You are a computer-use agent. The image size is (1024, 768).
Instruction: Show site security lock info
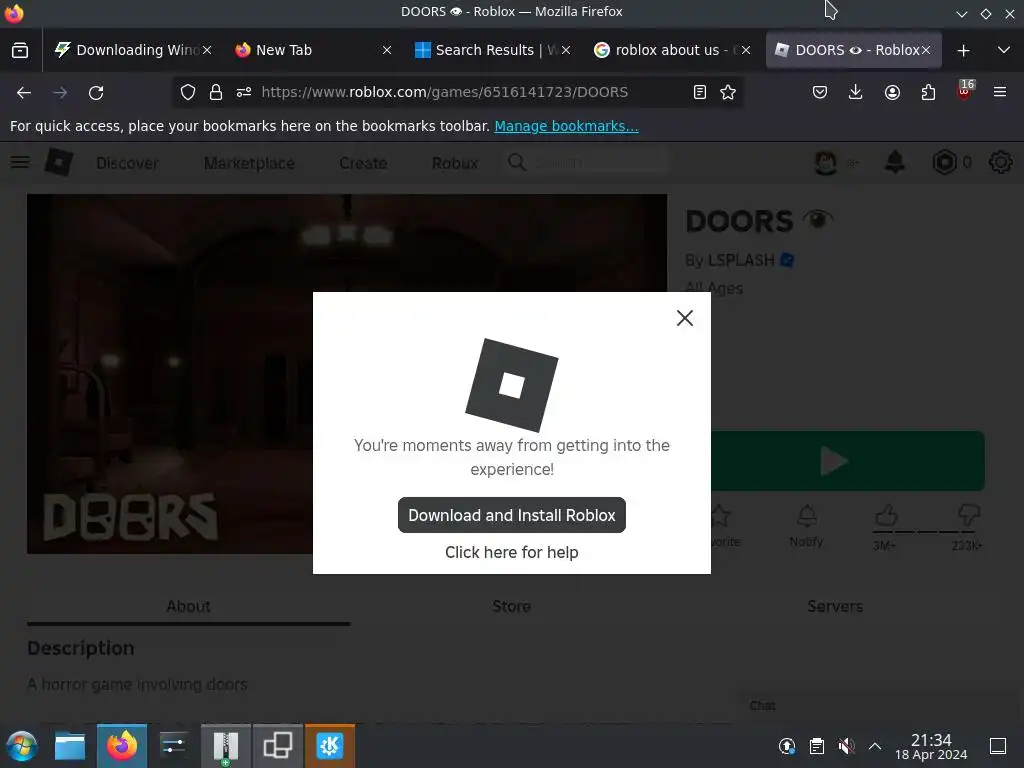pos(216,93)
